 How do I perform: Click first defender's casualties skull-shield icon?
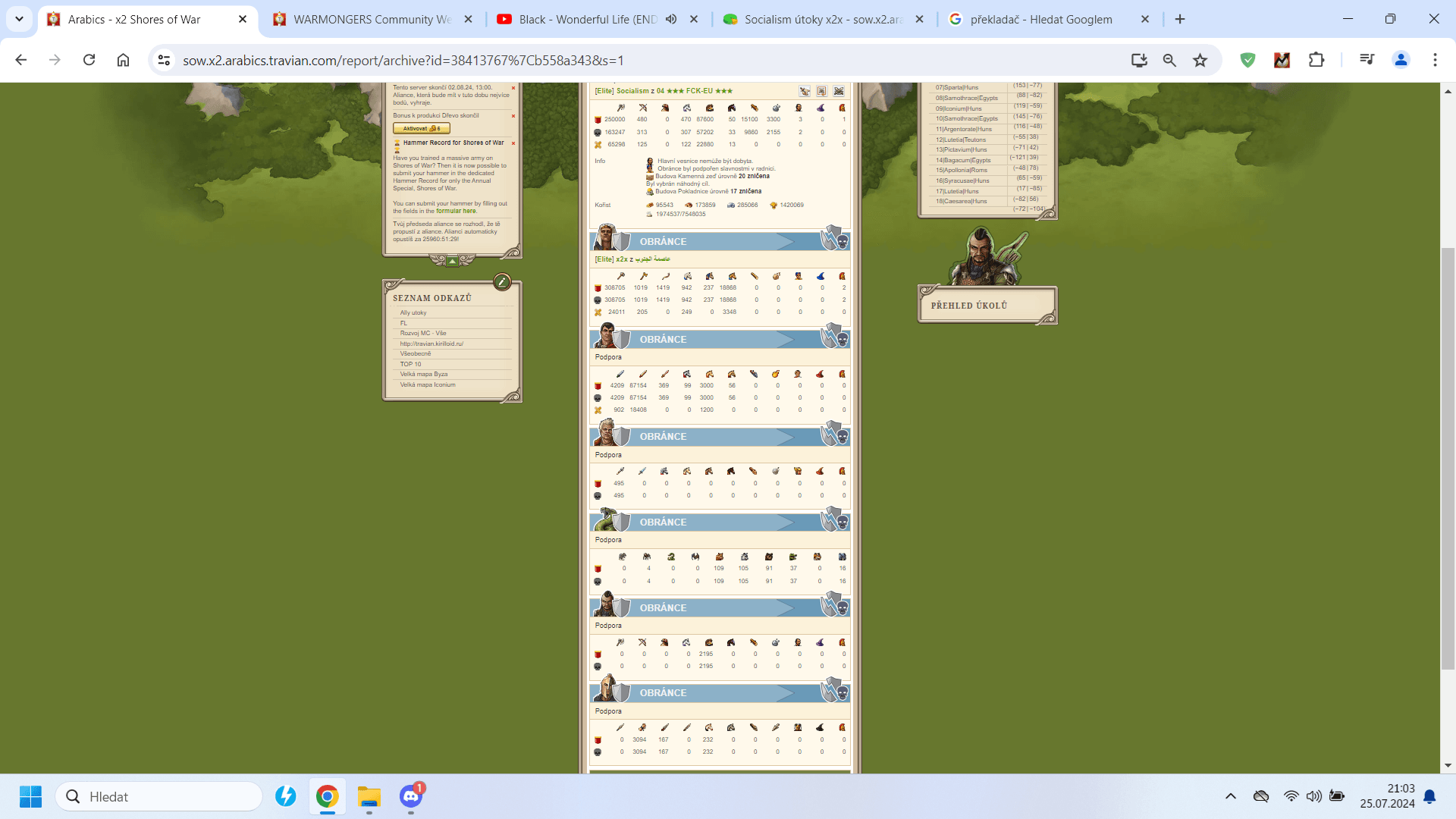click(x=836, y=239)
